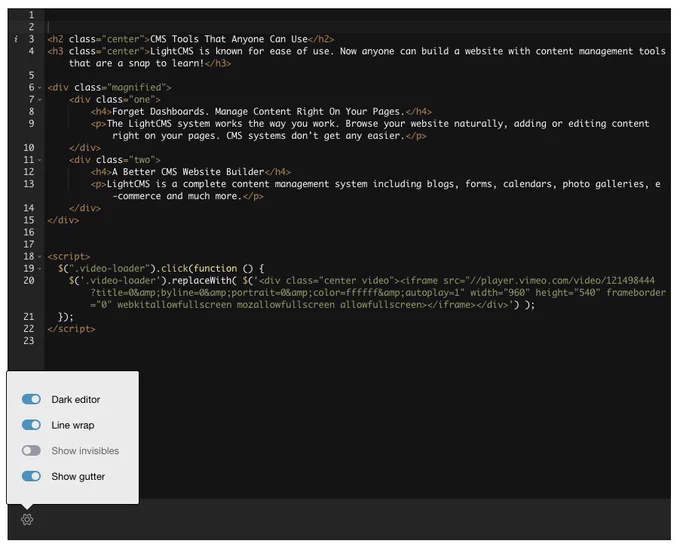Click the opening <script> tag on line 18
This screenshot has height=550, width=680.
click(69, 256)
